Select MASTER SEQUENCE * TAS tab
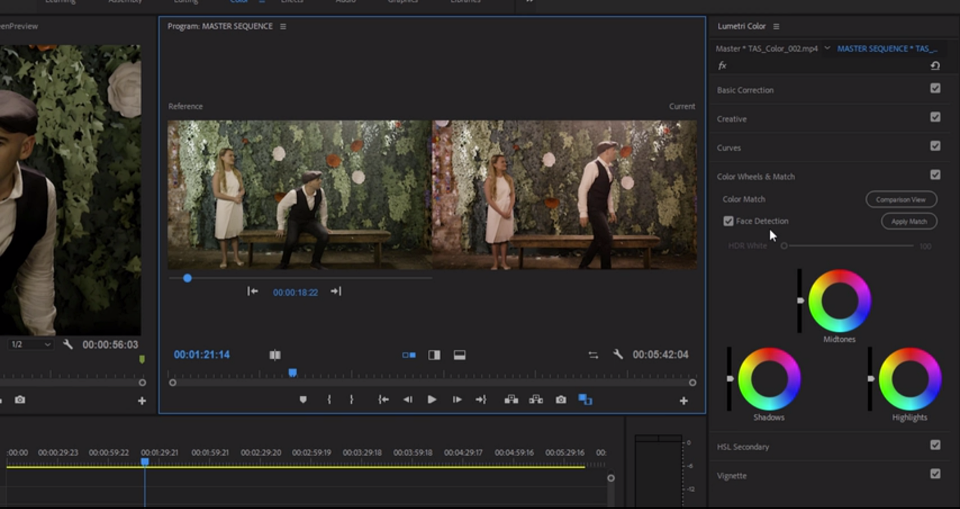960x509 pixels. 887,48
